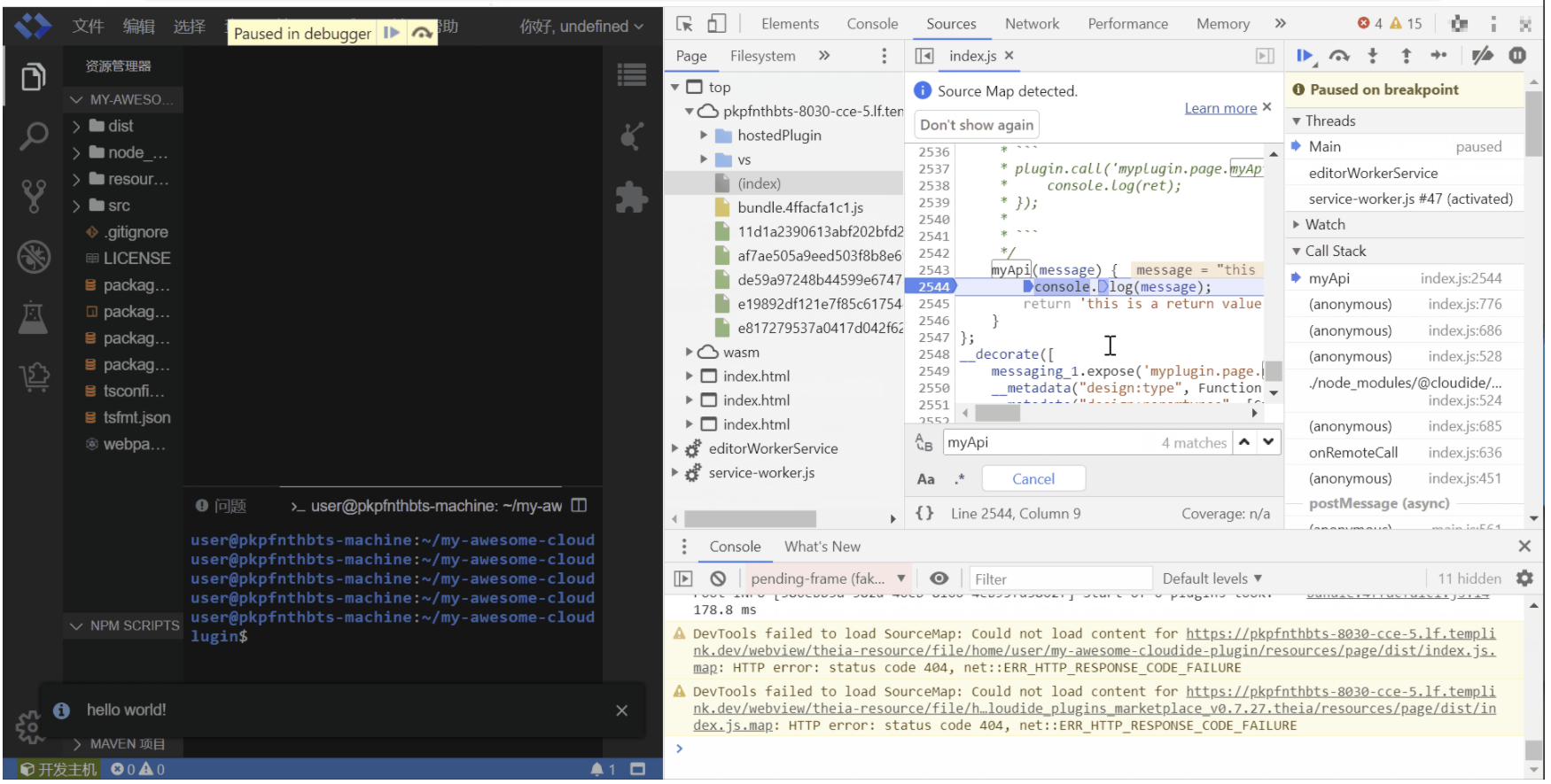Image resolution: width=1551 pixels, height=784 pixels.
Task: Open the Console tab in DevTools
Action: click(x=871, y=24)
